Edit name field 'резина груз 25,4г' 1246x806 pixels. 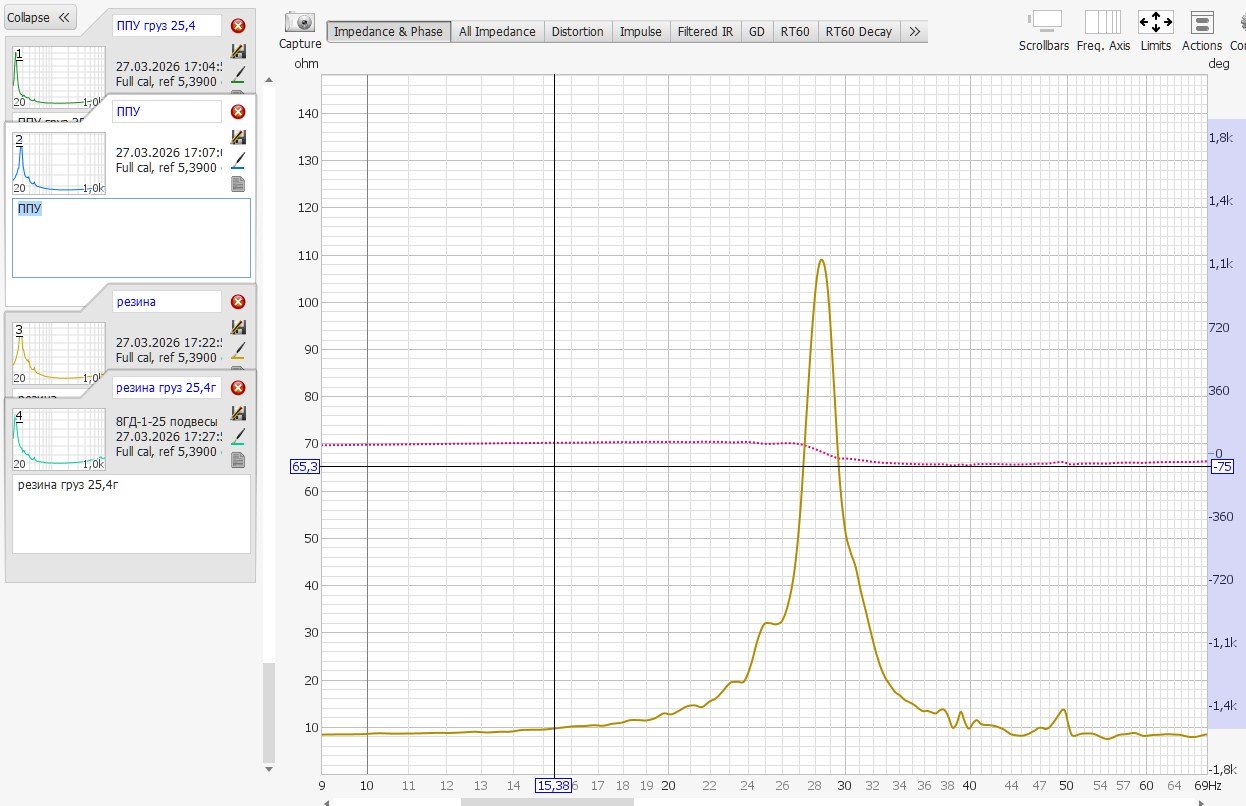coord(167,387)
